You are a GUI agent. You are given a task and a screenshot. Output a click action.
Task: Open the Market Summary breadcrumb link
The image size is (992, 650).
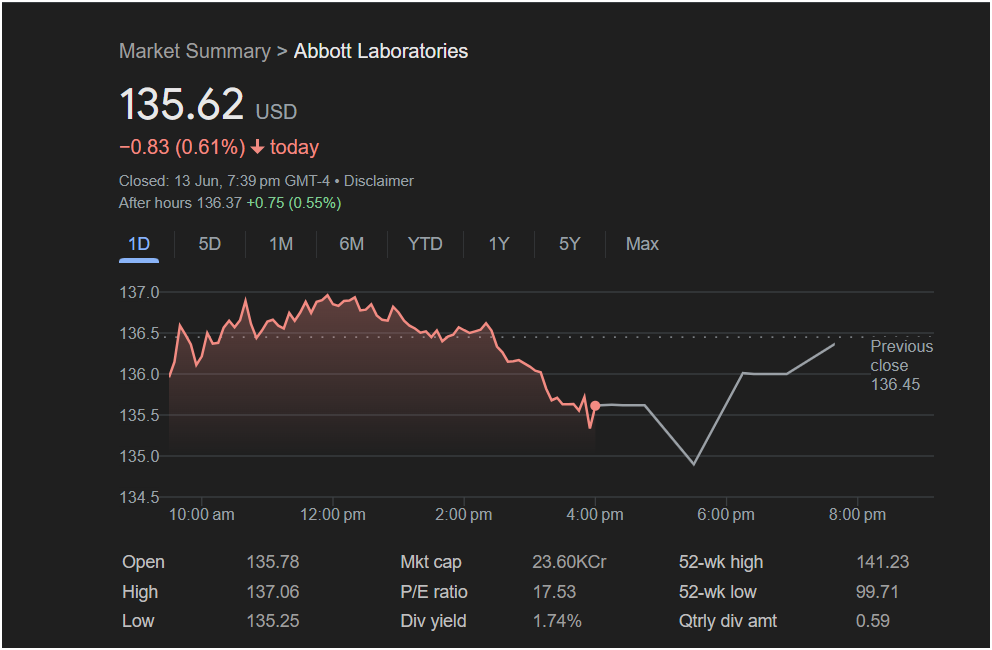(x=194, y=51)
